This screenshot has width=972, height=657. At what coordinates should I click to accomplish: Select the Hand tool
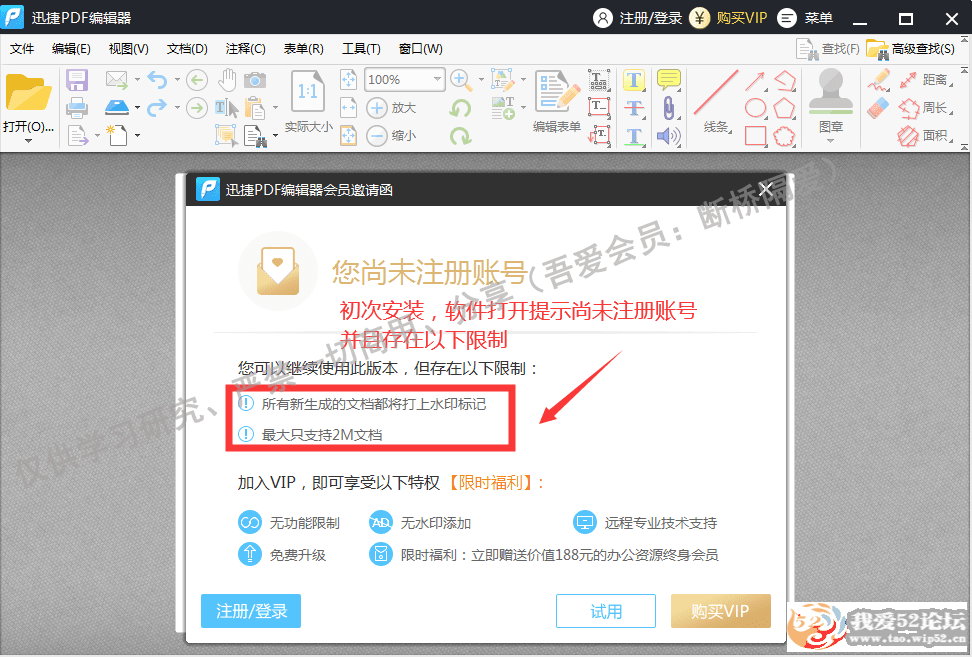click(x=228, y=80)
